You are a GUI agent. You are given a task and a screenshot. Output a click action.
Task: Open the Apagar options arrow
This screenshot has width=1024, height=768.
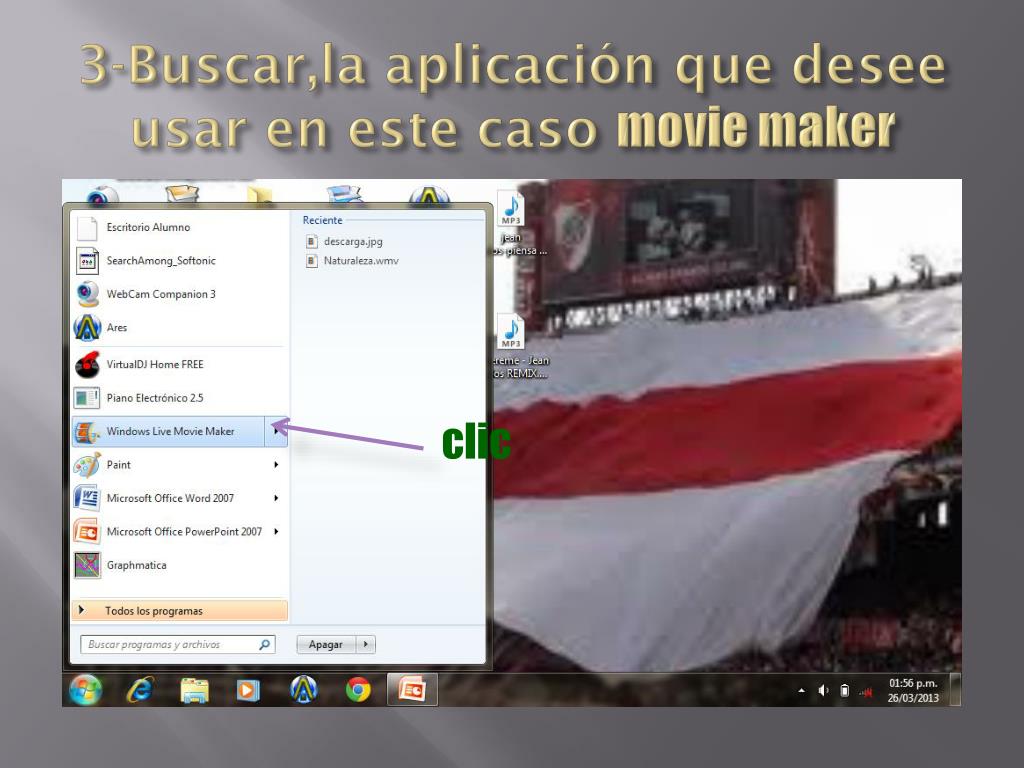click(x=366, y=645)
